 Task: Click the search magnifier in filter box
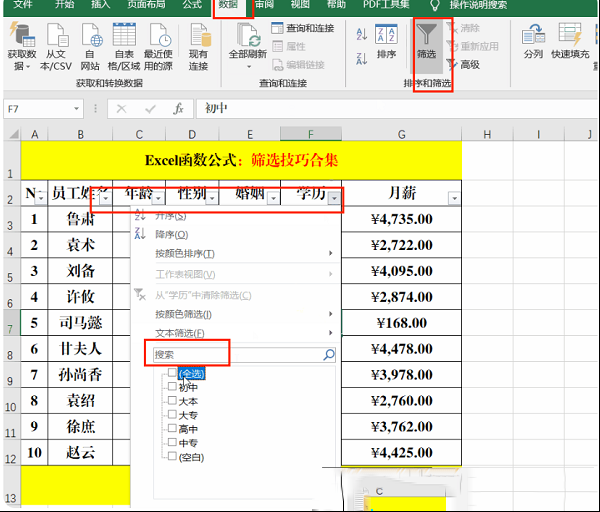tap(329, 354)
